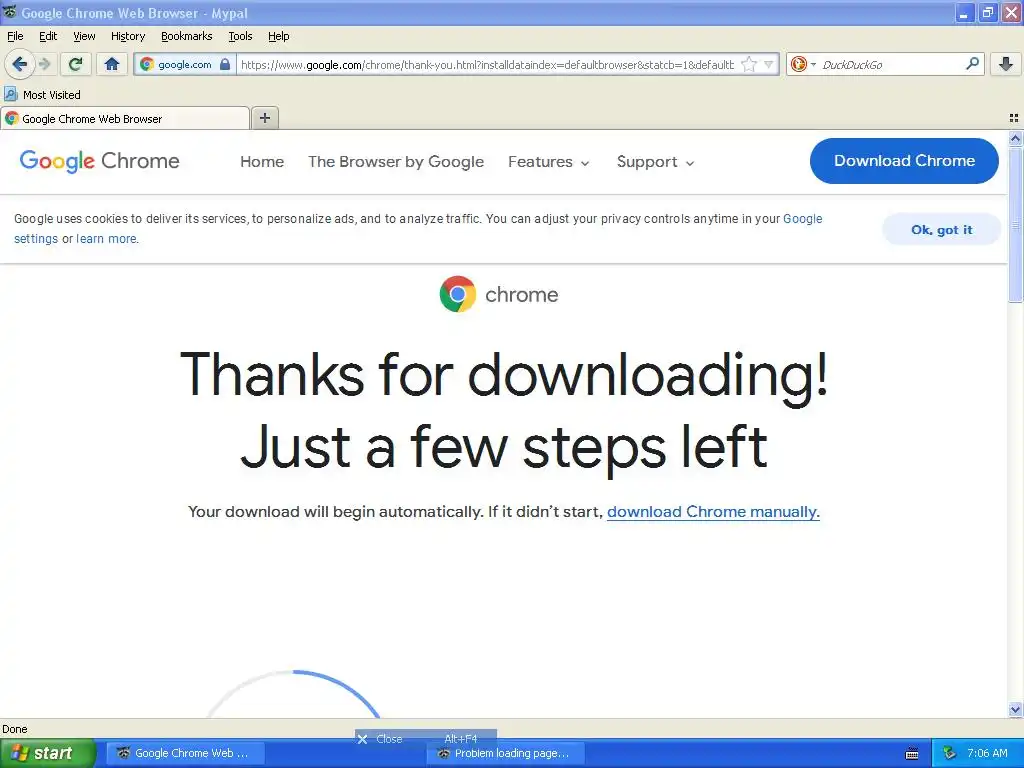Click the Google Chrome logo
This screenshot has height=768, width=1024.
99,161
